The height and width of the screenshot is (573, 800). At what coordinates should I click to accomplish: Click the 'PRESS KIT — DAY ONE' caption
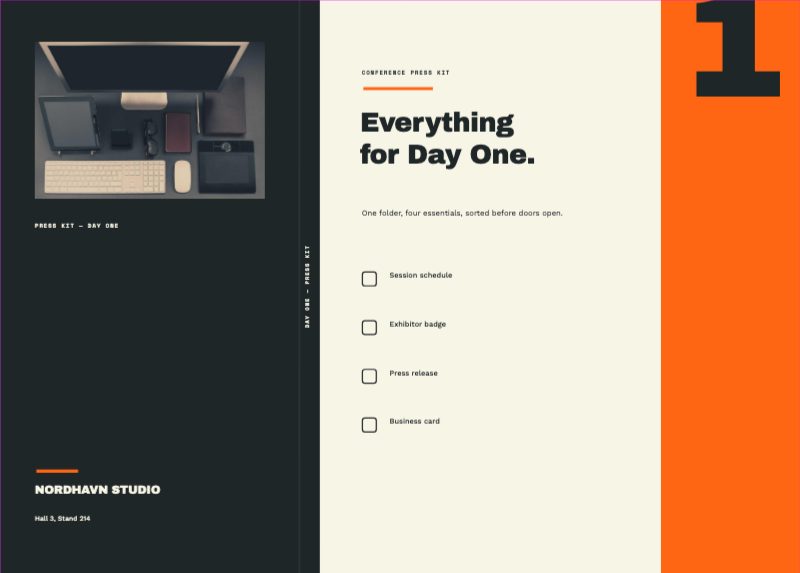point(77,226)
